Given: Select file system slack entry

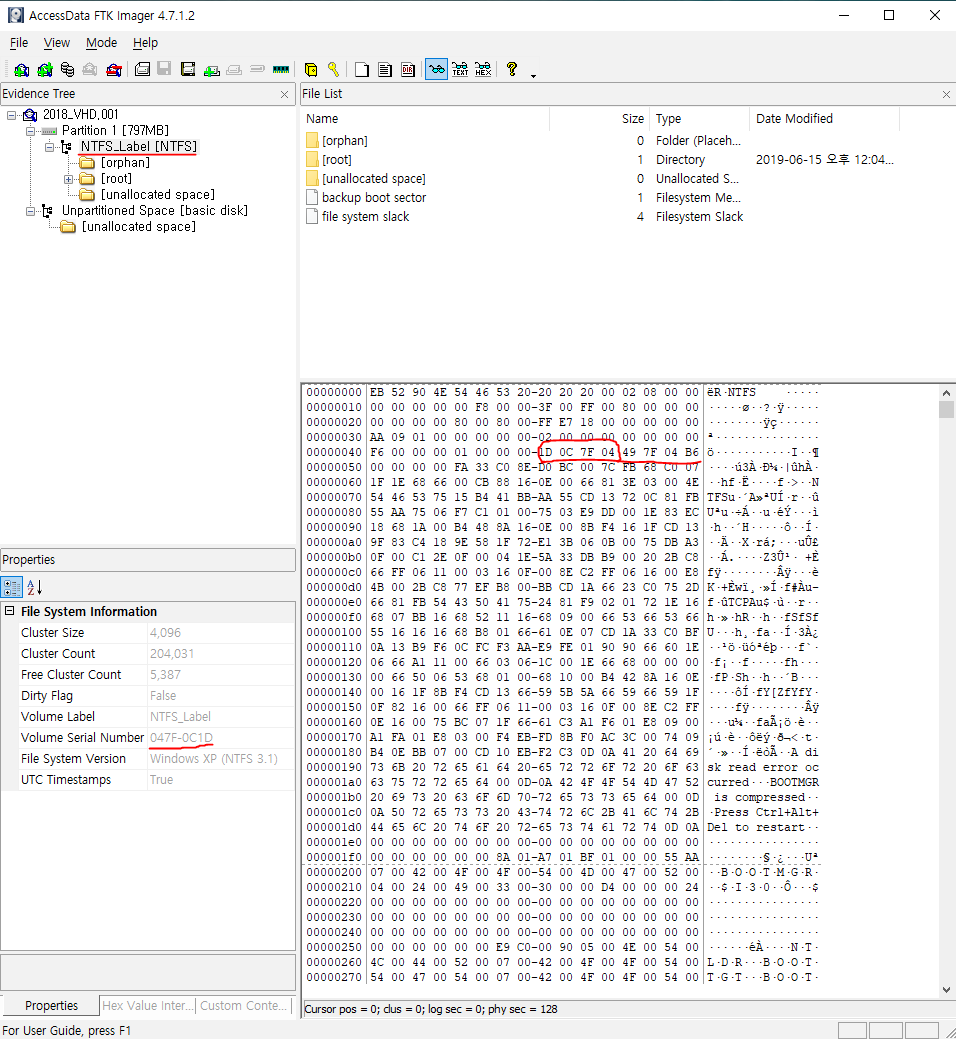Looking at the screenshot, I should [x=365, y=217].
